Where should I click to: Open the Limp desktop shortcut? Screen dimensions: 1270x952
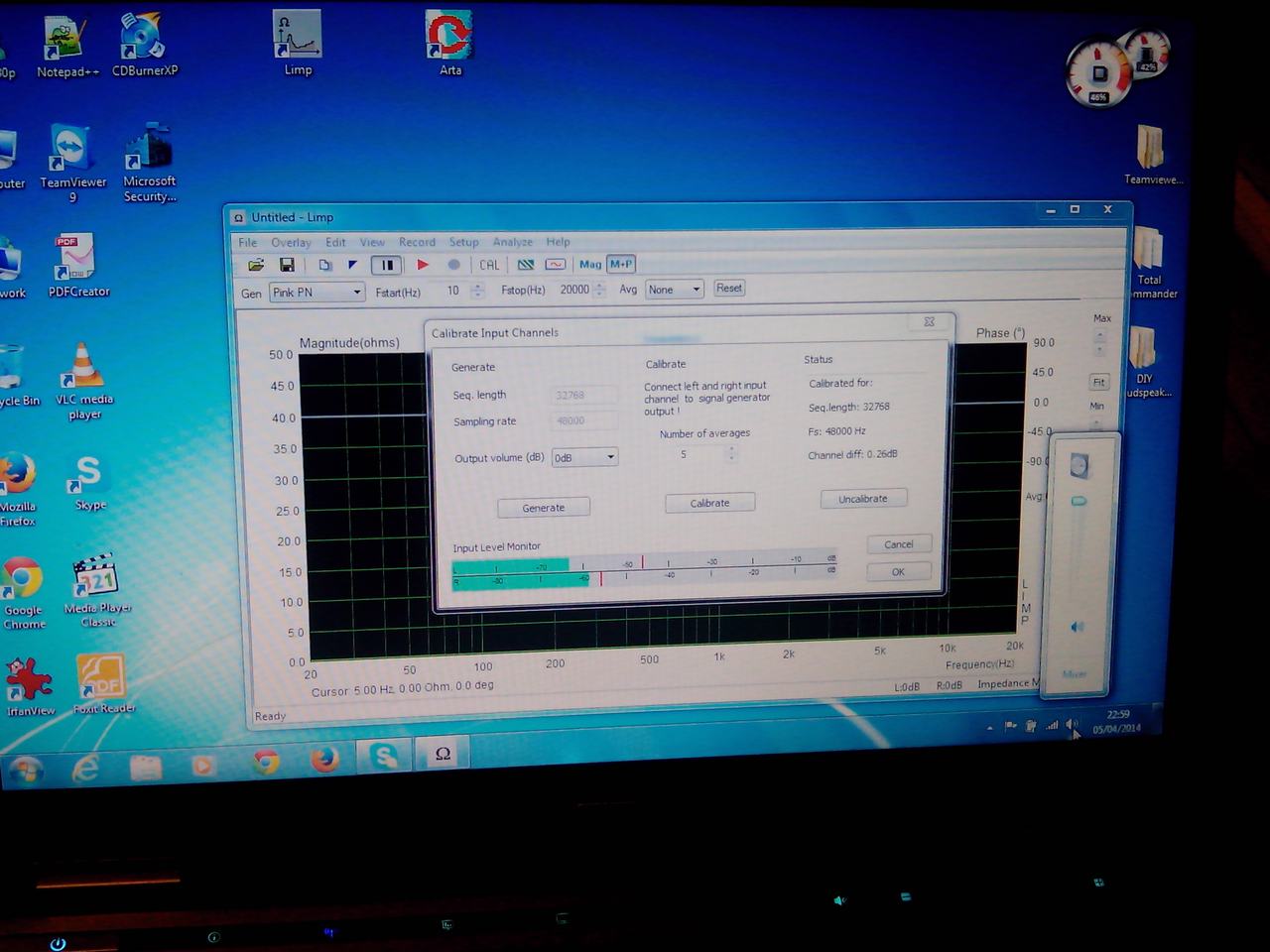point(298,45)
